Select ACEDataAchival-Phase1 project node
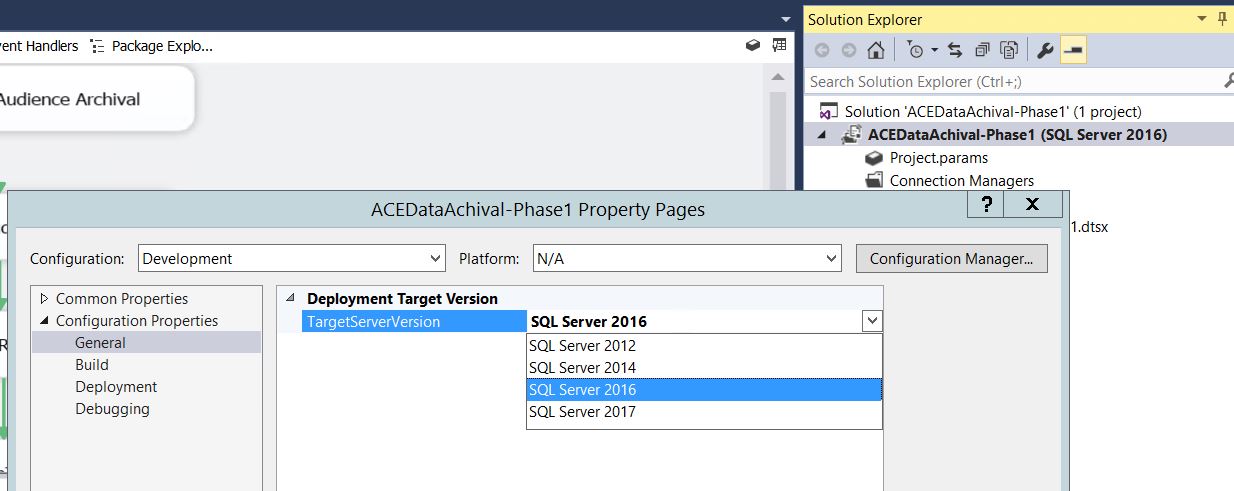Screen dimensions: 1234x491 click(1017, 134)
